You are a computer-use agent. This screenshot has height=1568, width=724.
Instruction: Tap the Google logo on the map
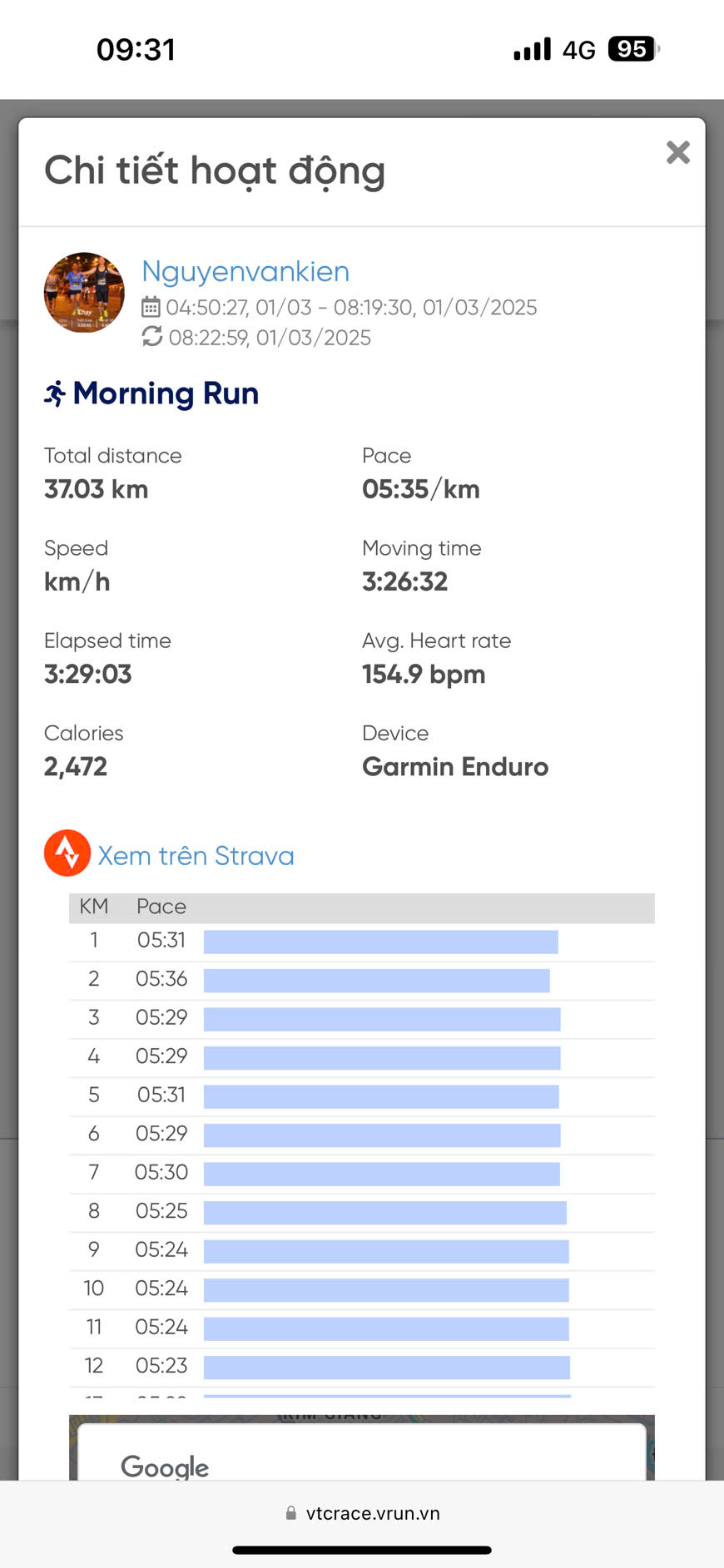[x=165, y=1466]
